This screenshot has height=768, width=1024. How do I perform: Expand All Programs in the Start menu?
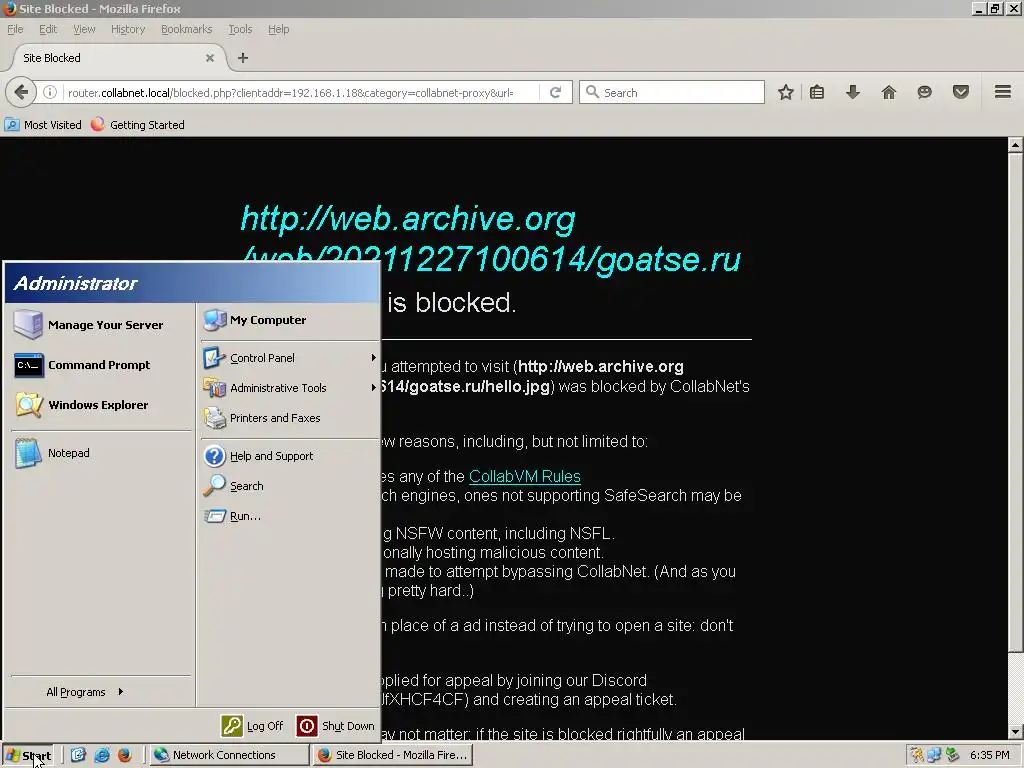[85, 692]
